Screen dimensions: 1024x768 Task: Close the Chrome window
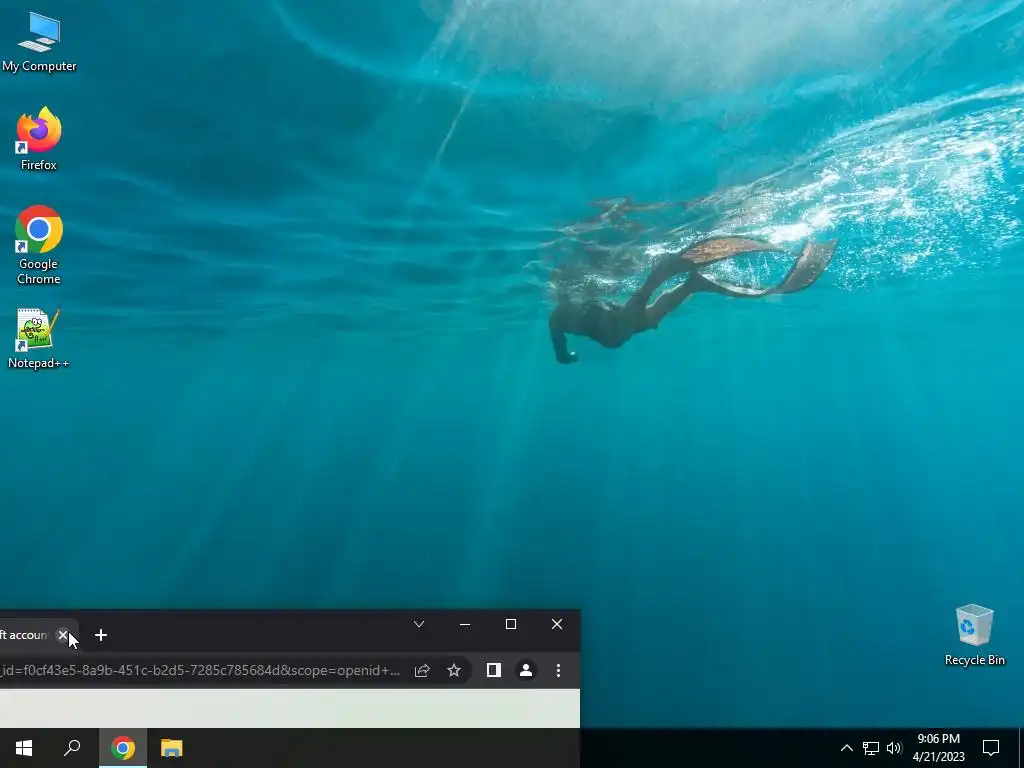[557, 624]
